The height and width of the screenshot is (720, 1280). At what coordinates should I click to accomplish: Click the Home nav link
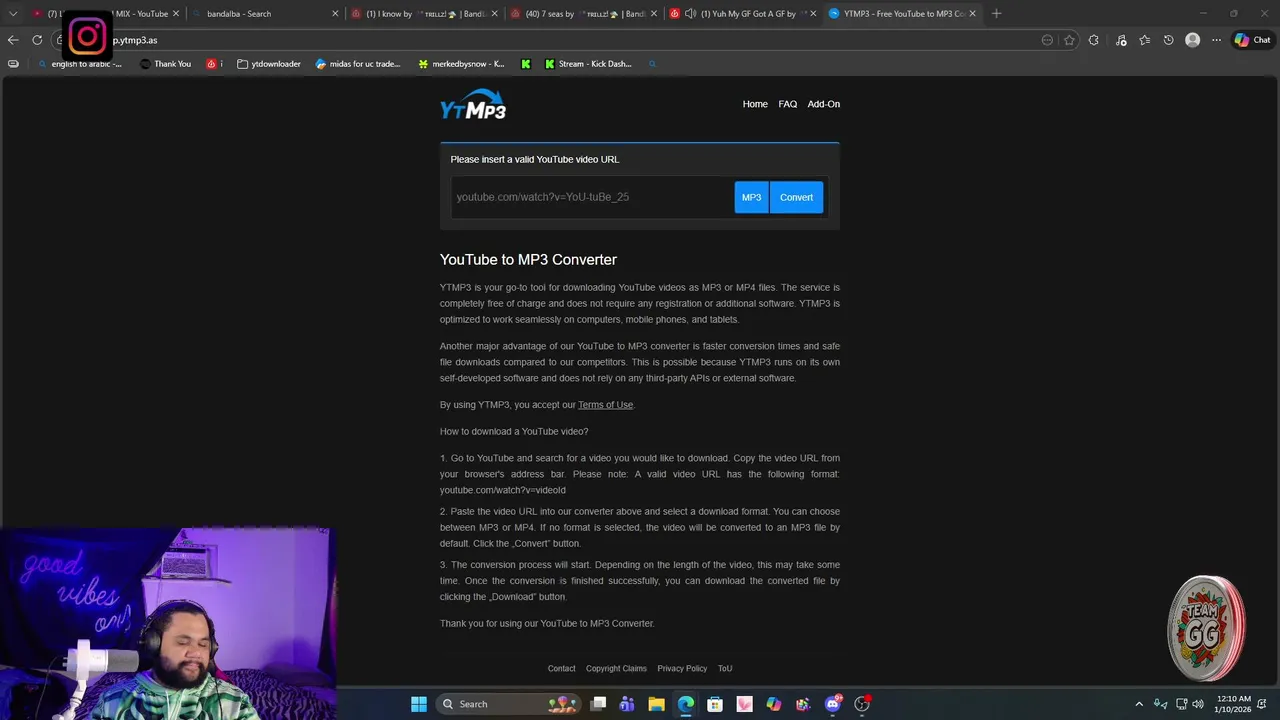click(755, 104)
